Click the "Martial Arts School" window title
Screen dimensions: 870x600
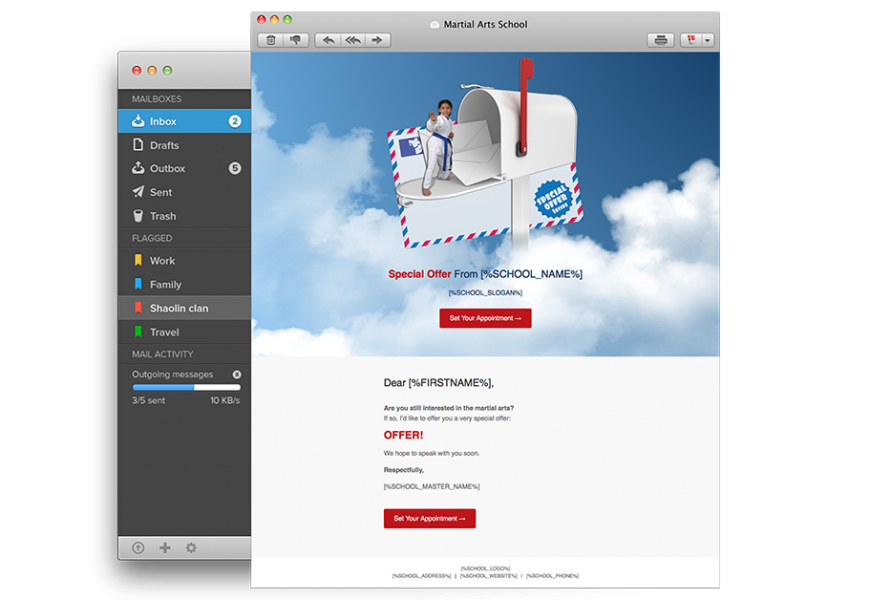pyautogui.click(x=485, y=24)
